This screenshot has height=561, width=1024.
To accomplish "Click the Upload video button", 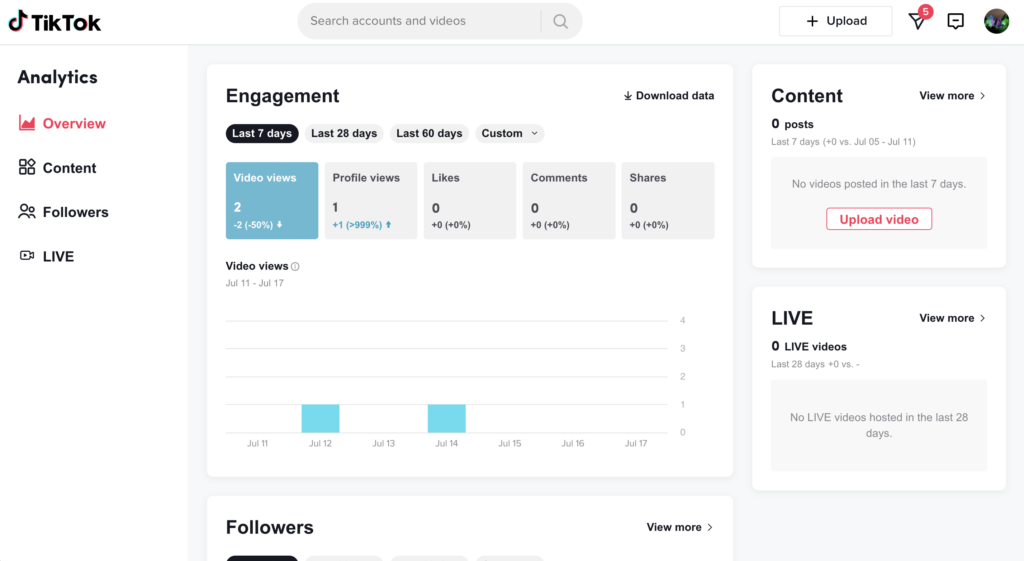I will pos(879,219).
